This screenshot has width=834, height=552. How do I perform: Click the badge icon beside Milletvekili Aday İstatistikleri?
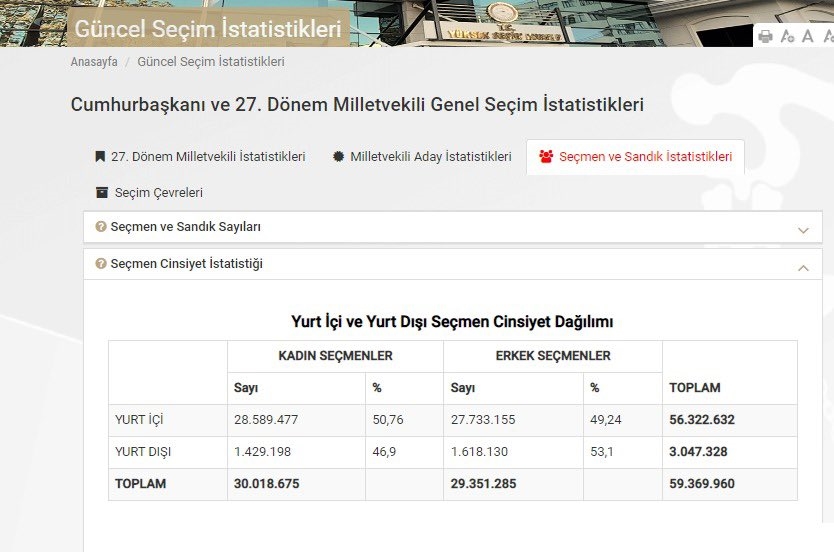click(338, 156)
